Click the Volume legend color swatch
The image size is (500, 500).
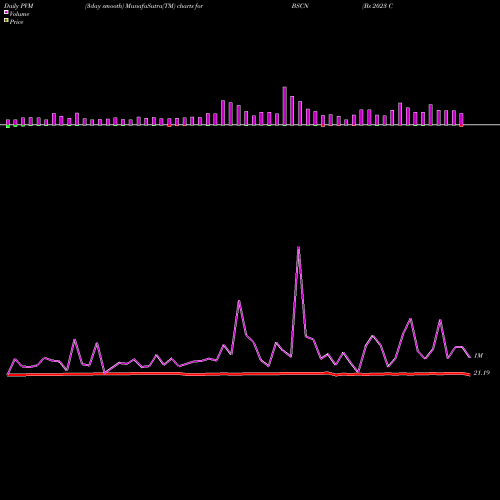[6, 12]
